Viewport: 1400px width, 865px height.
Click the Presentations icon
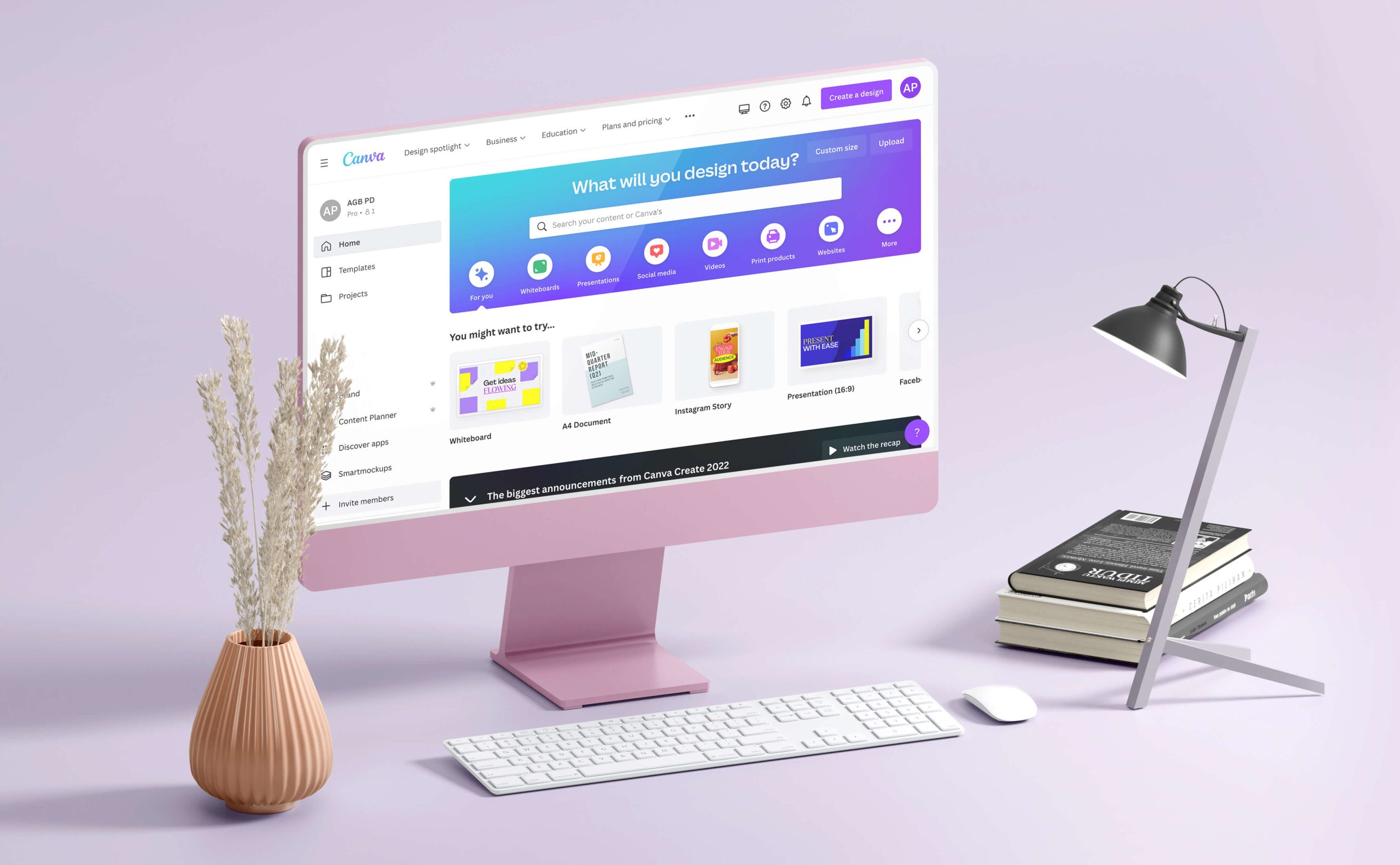tap(597, 260)
